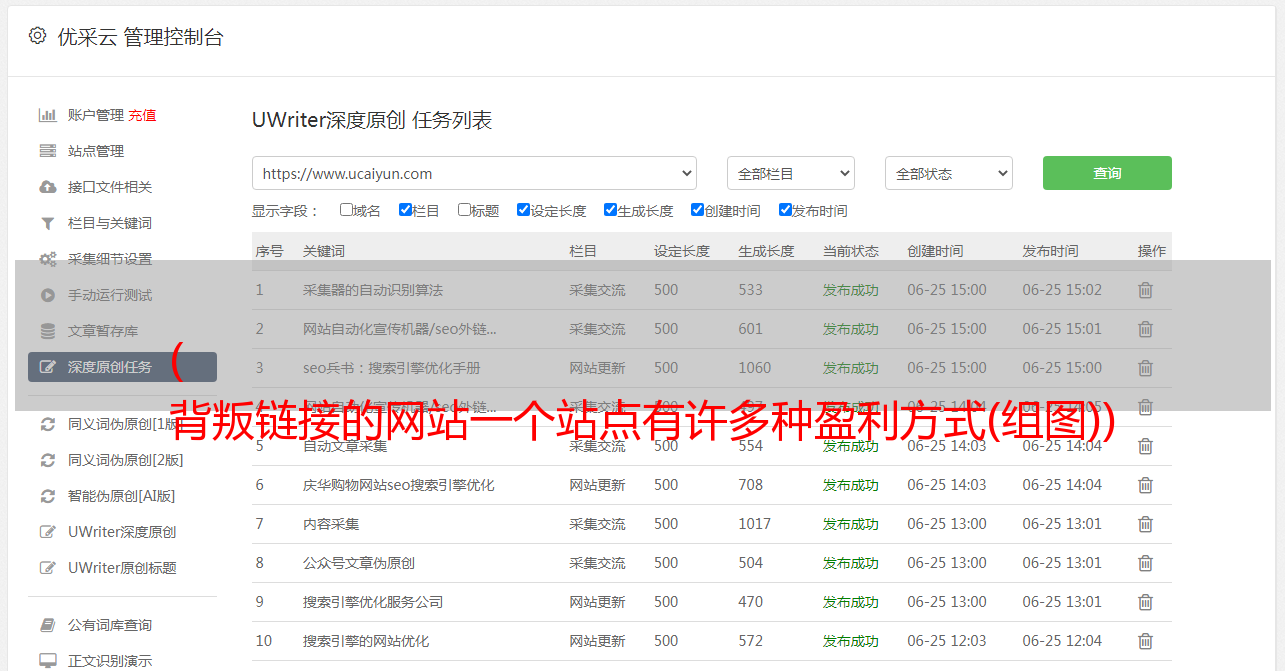
Task: Click the 搜索引擎优化服务公司 keyword row
Action: pos(373,602)
